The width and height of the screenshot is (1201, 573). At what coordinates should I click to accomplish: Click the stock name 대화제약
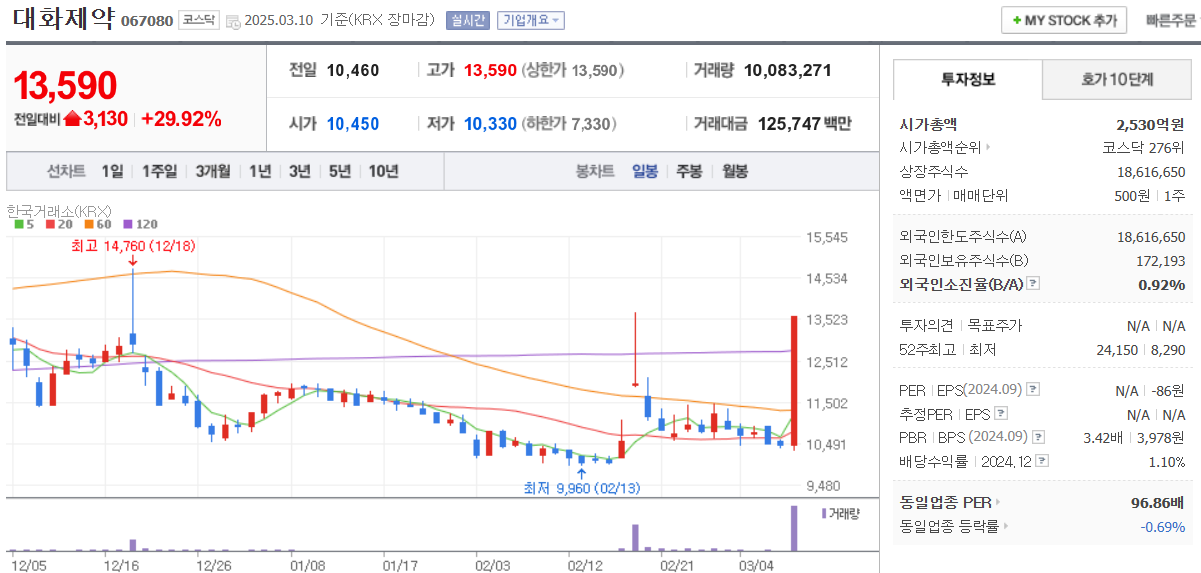point(64,20)
